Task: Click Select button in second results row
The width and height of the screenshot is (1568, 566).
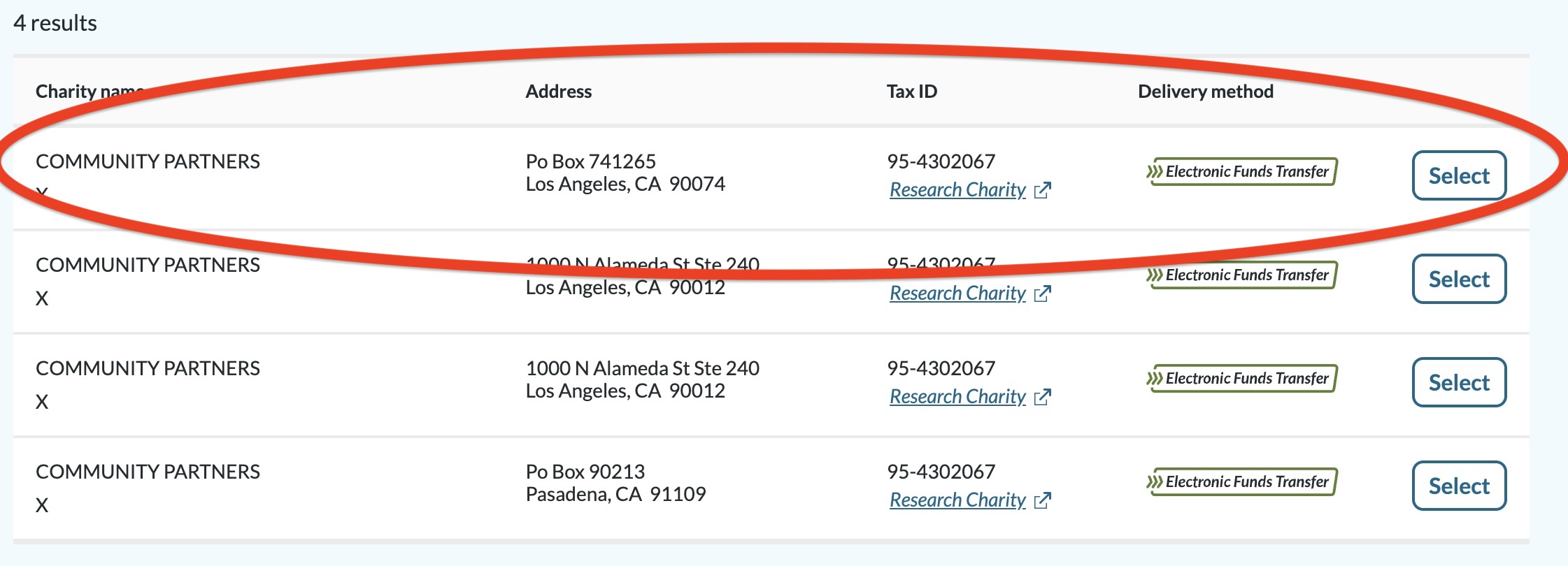Action: (x=1459, y=279)
